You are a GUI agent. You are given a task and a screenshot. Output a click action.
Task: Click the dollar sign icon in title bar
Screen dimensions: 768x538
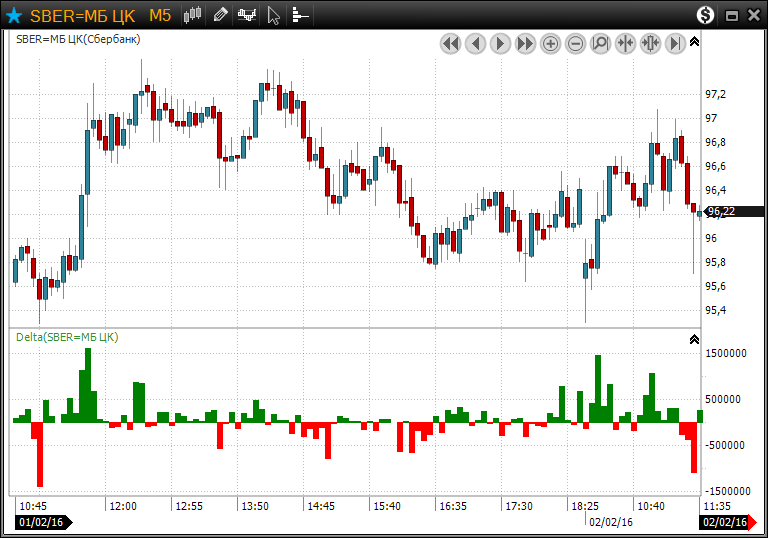pos(706,15)
